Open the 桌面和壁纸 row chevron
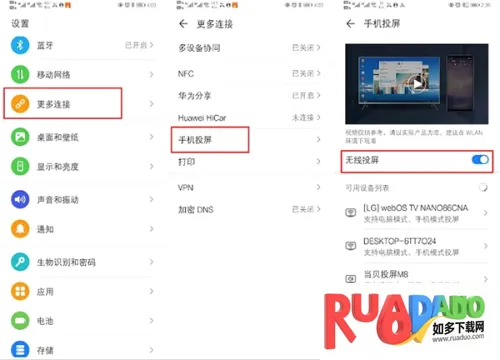 (151, 137)
